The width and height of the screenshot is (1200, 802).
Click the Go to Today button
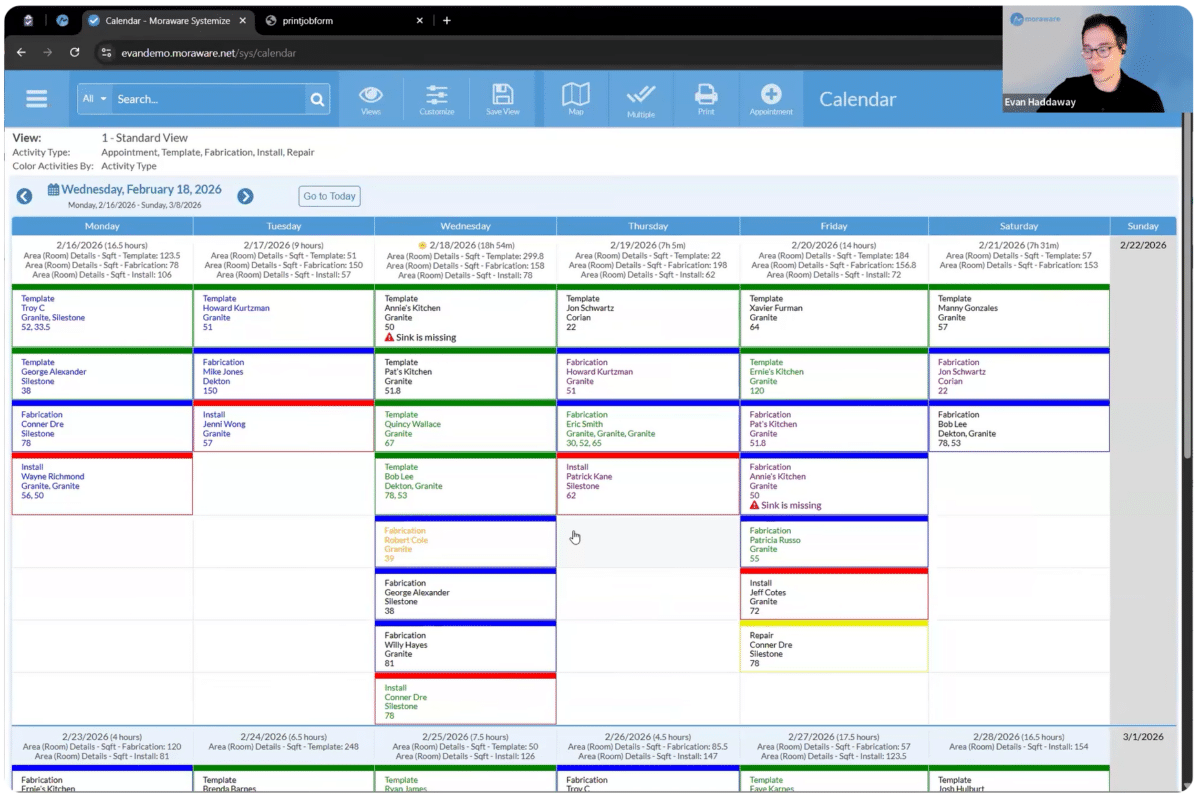329,196
